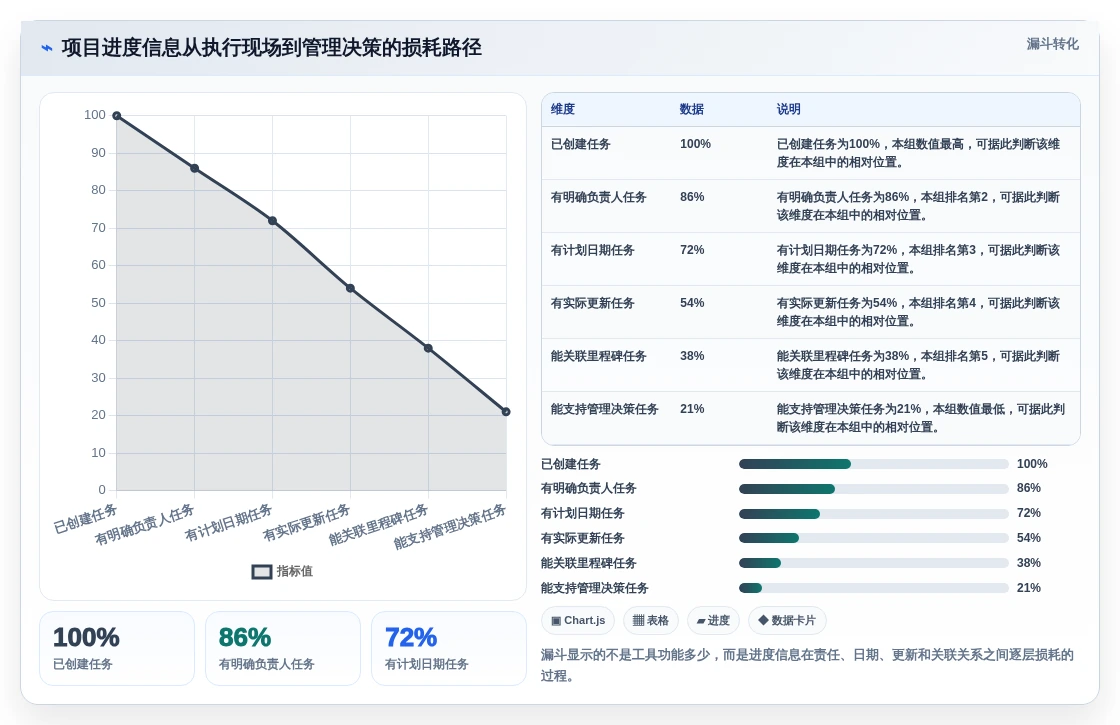Image resolution: width=1120 pixels, height=725 pixels.
Task: Click the 能支持管理决策任务 progress bar
Action: click(874, 588)
